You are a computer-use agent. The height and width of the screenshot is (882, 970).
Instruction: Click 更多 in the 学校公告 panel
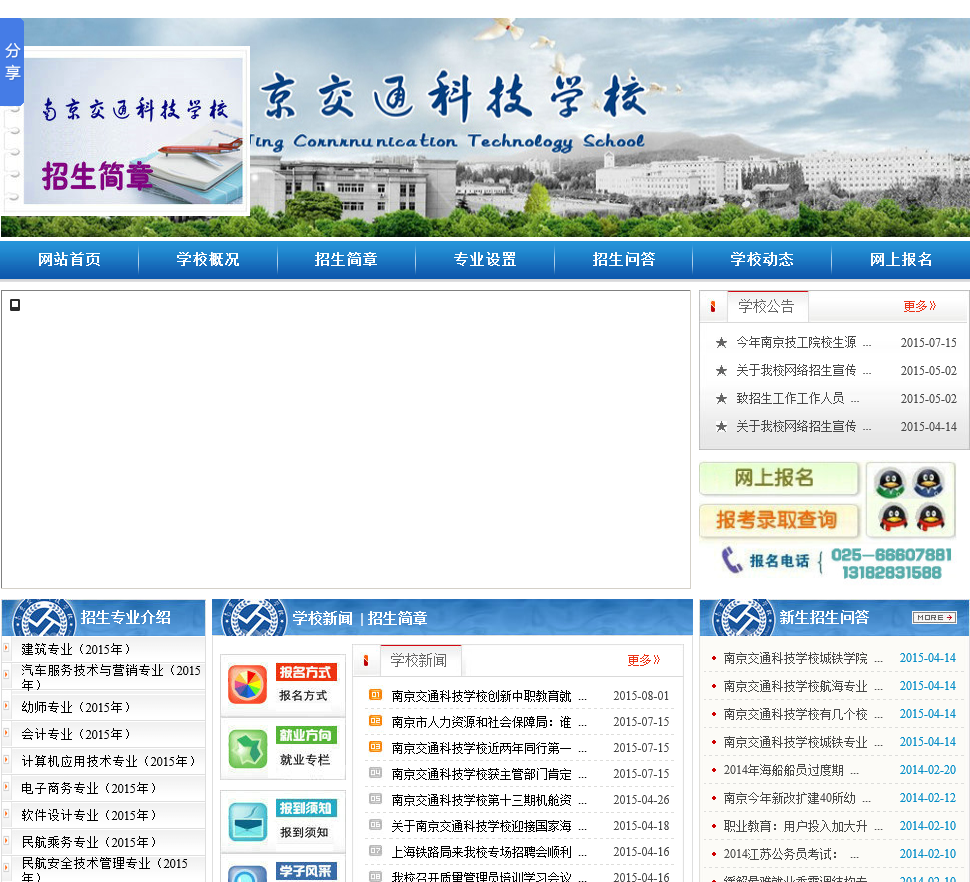click(x=919, y=306)
